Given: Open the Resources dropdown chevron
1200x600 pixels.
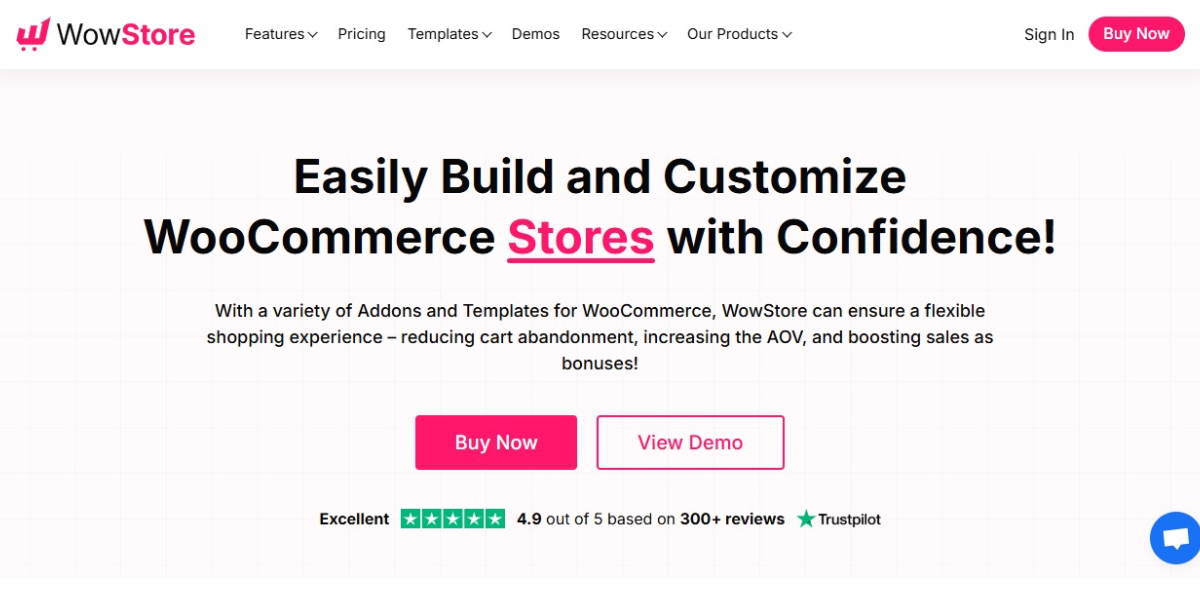Looking at the screenshot, I should point(662,35).
